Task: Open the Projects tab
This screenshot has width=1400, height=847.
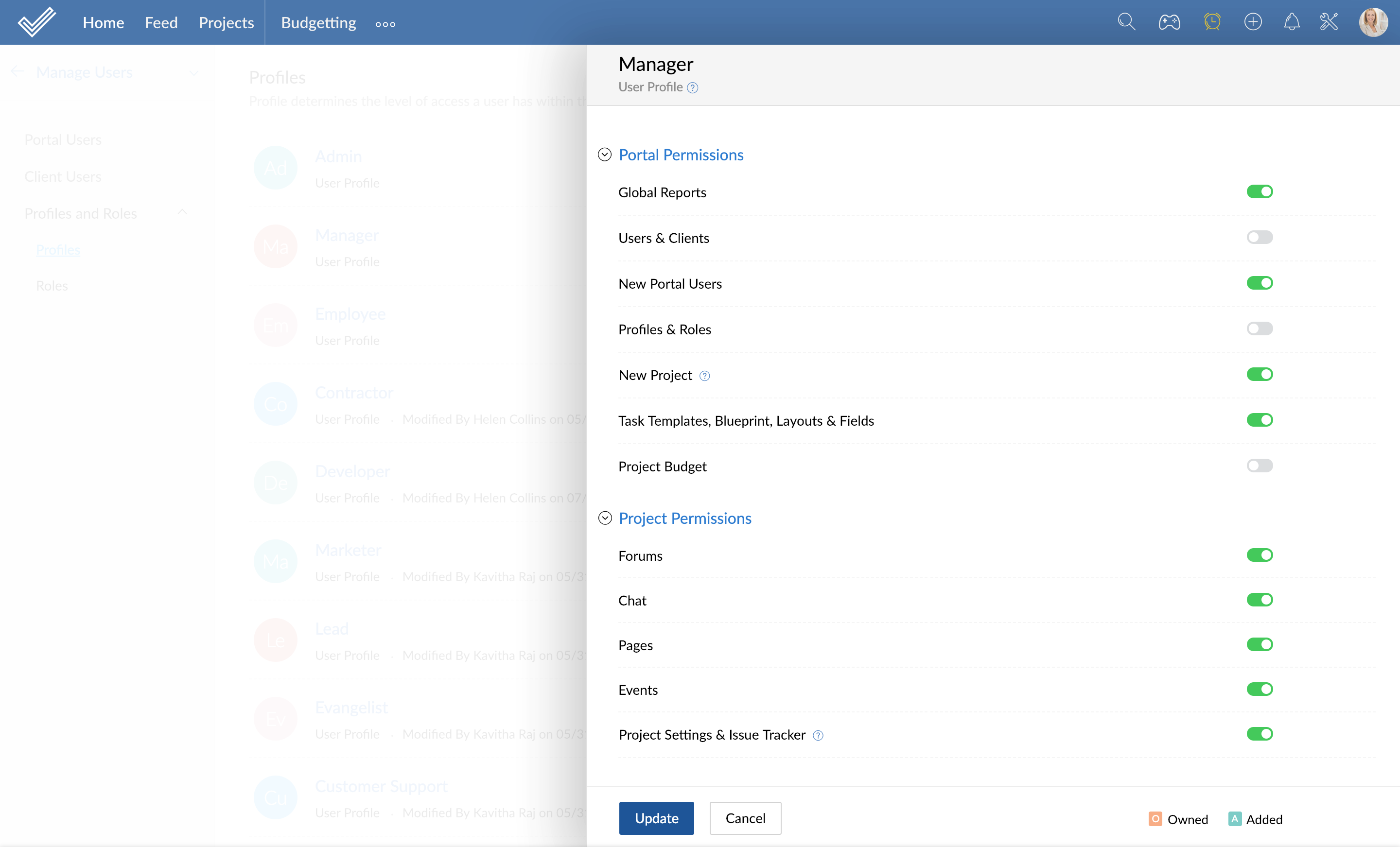Action: tap(226, 23)
